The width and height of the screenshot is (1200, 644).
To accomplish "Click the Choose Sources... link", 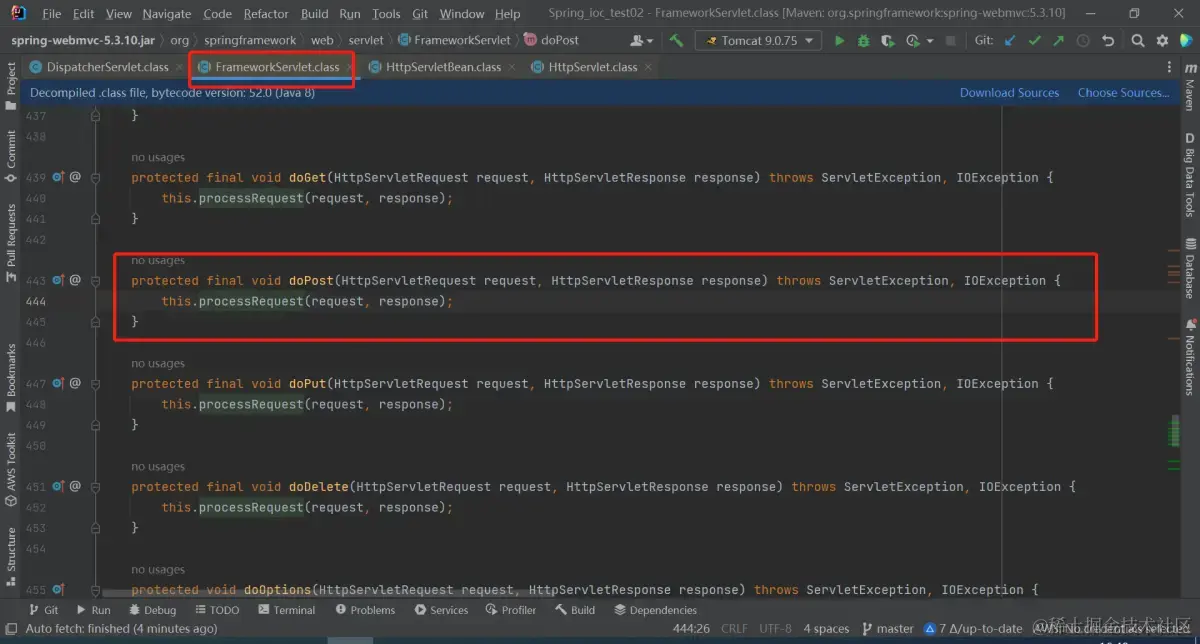I will tap(1123, 92).
